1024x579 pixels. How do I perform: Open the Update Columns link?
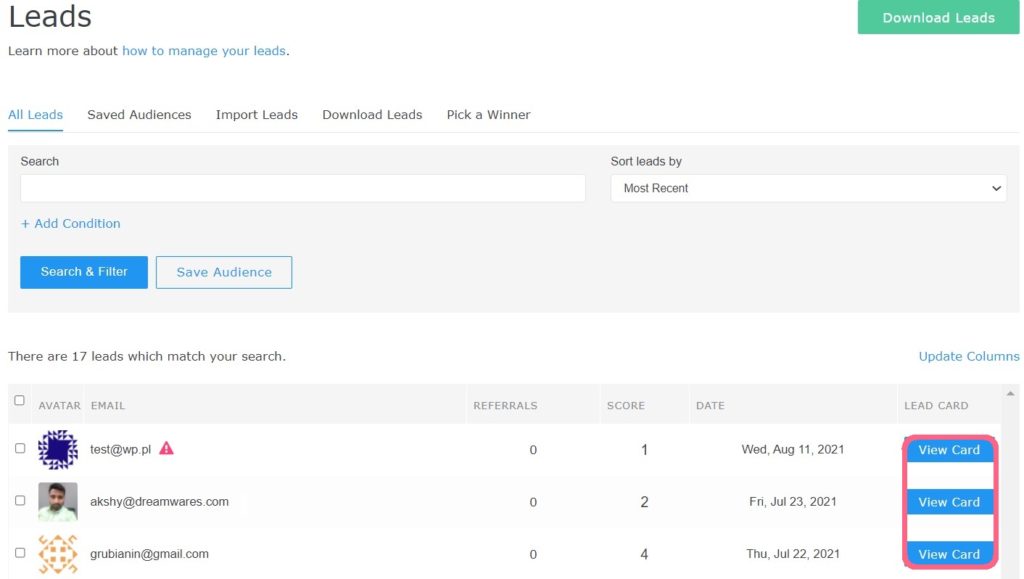click(968, 356)
